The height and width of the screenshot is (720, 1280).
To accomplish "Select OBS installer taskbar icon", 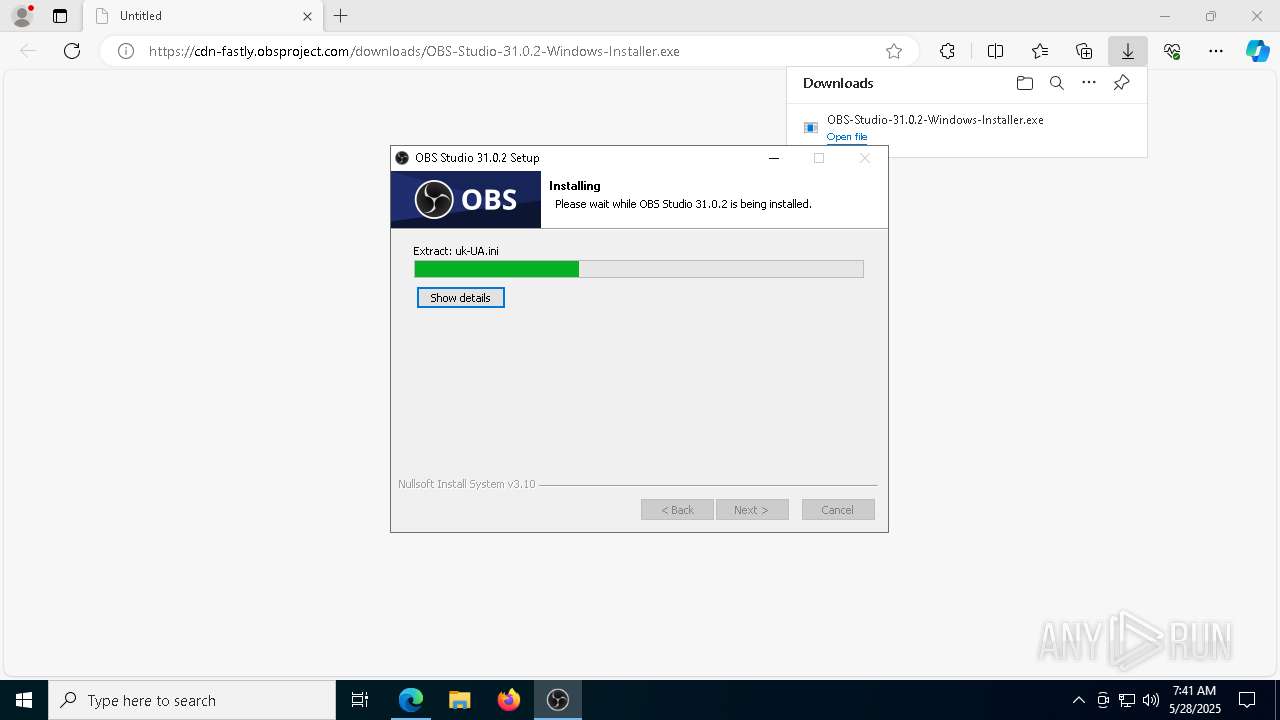I will click(558, 700).
